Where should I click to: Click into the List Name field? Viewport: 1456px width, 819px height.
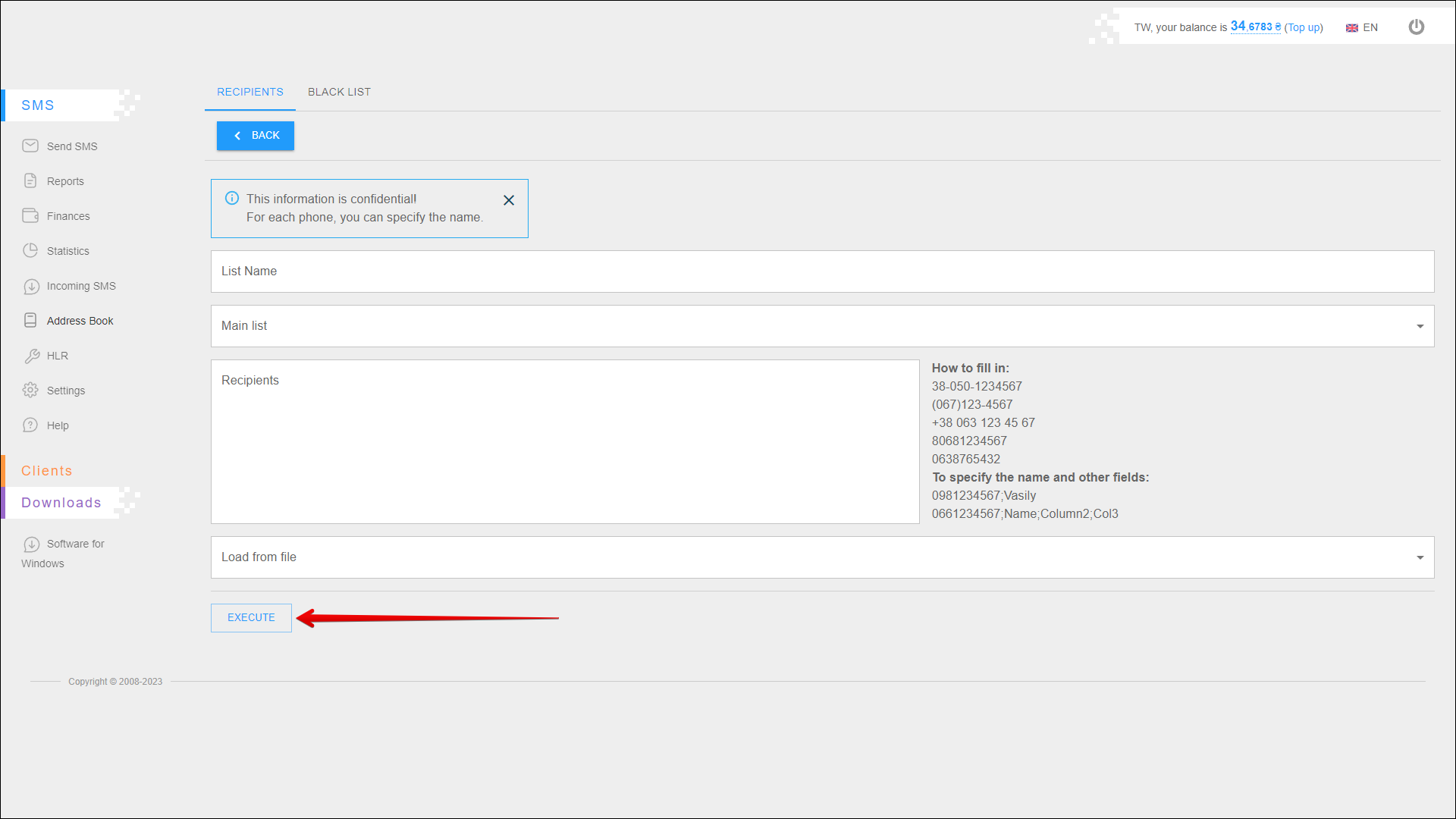tap(822, 271)
